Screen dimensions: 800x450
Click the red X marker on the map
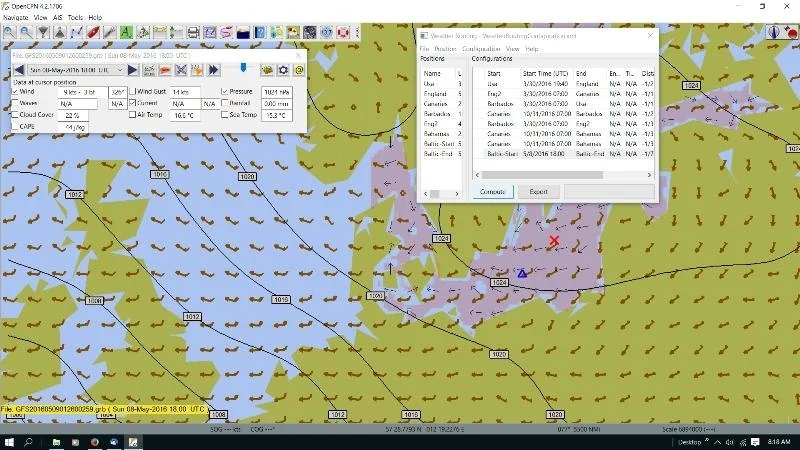pyautogui.click(x=554, y=240)
